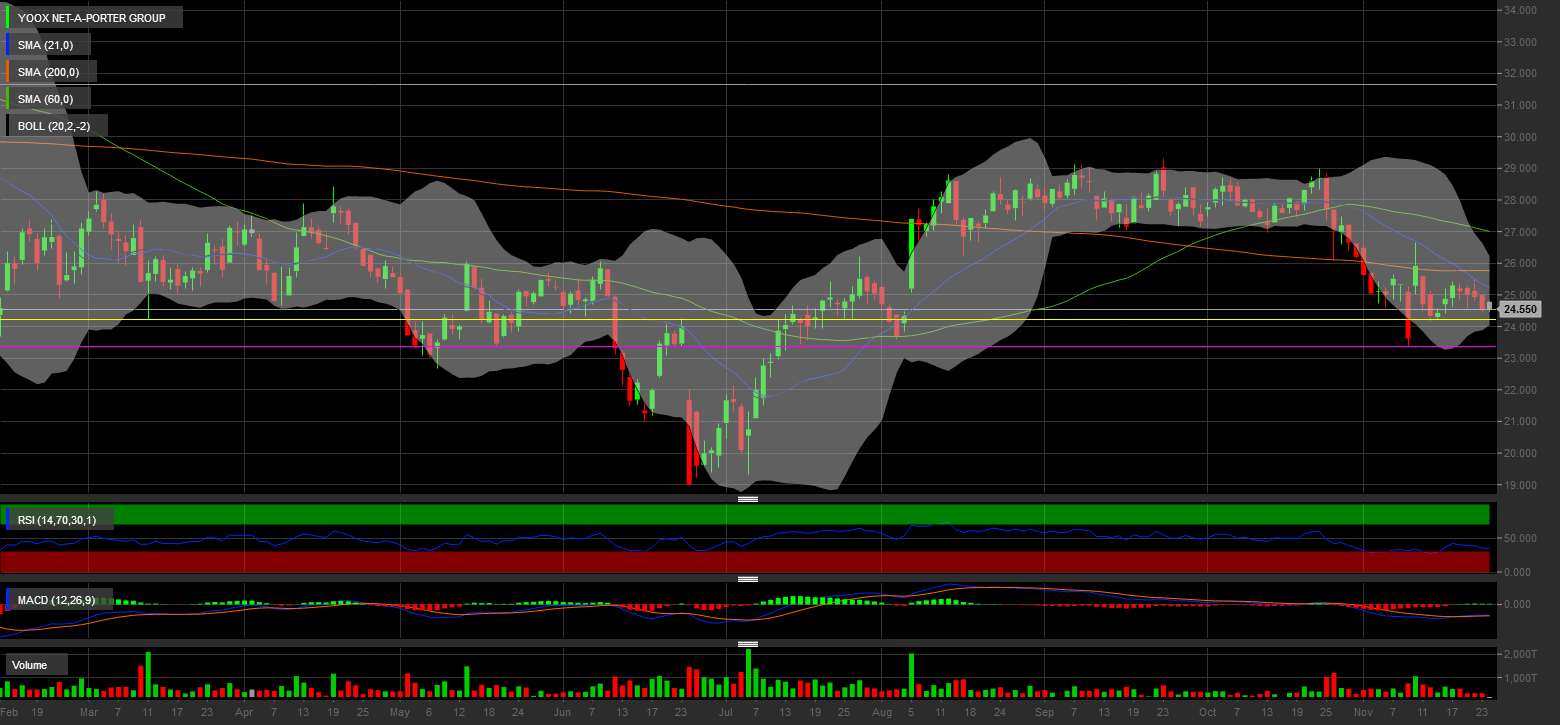Click the blue RSI color marker

(x=8, y=518)
